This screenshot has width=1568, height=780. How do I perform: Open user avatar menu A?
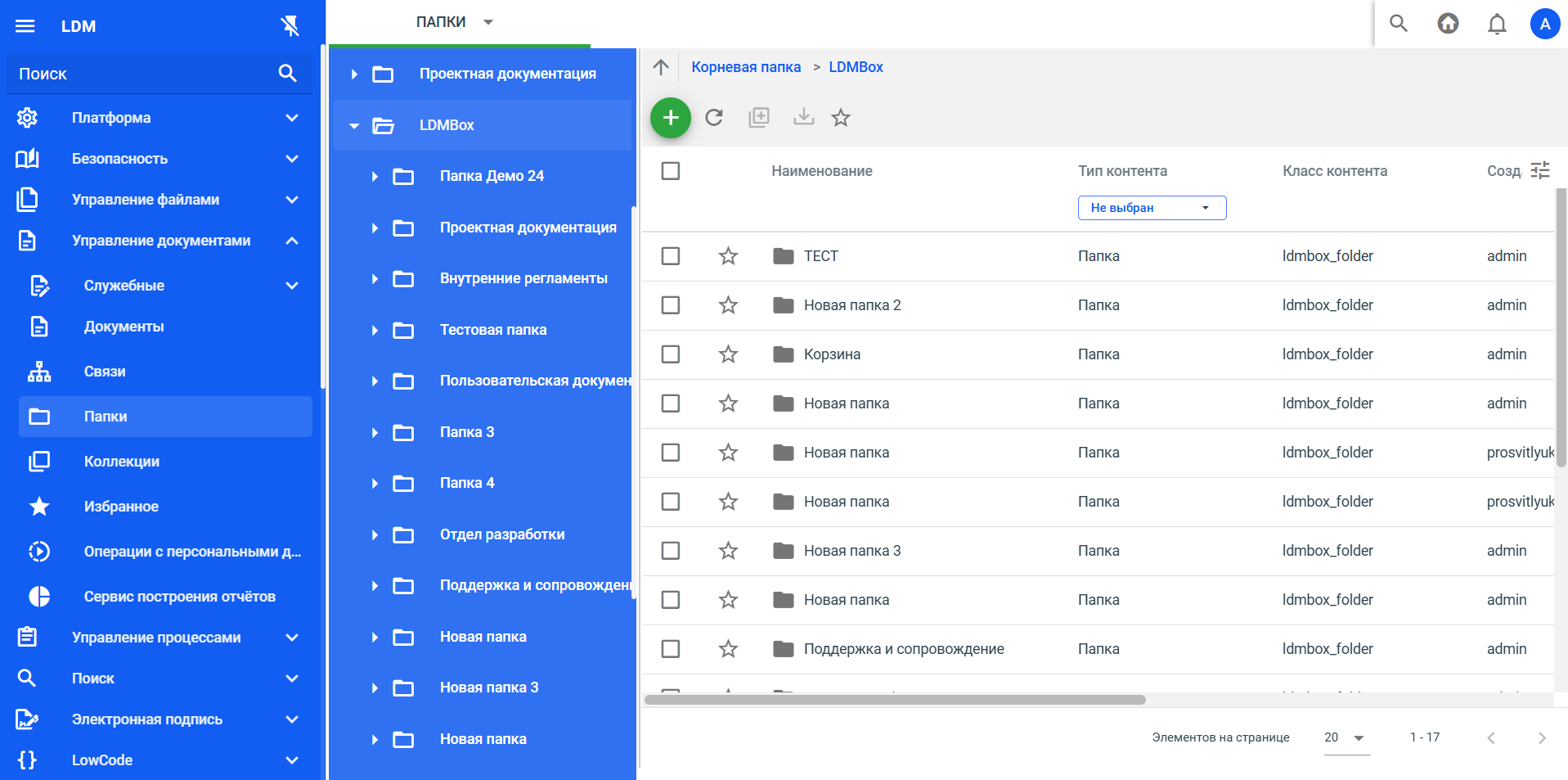[x=1545, y=24]
